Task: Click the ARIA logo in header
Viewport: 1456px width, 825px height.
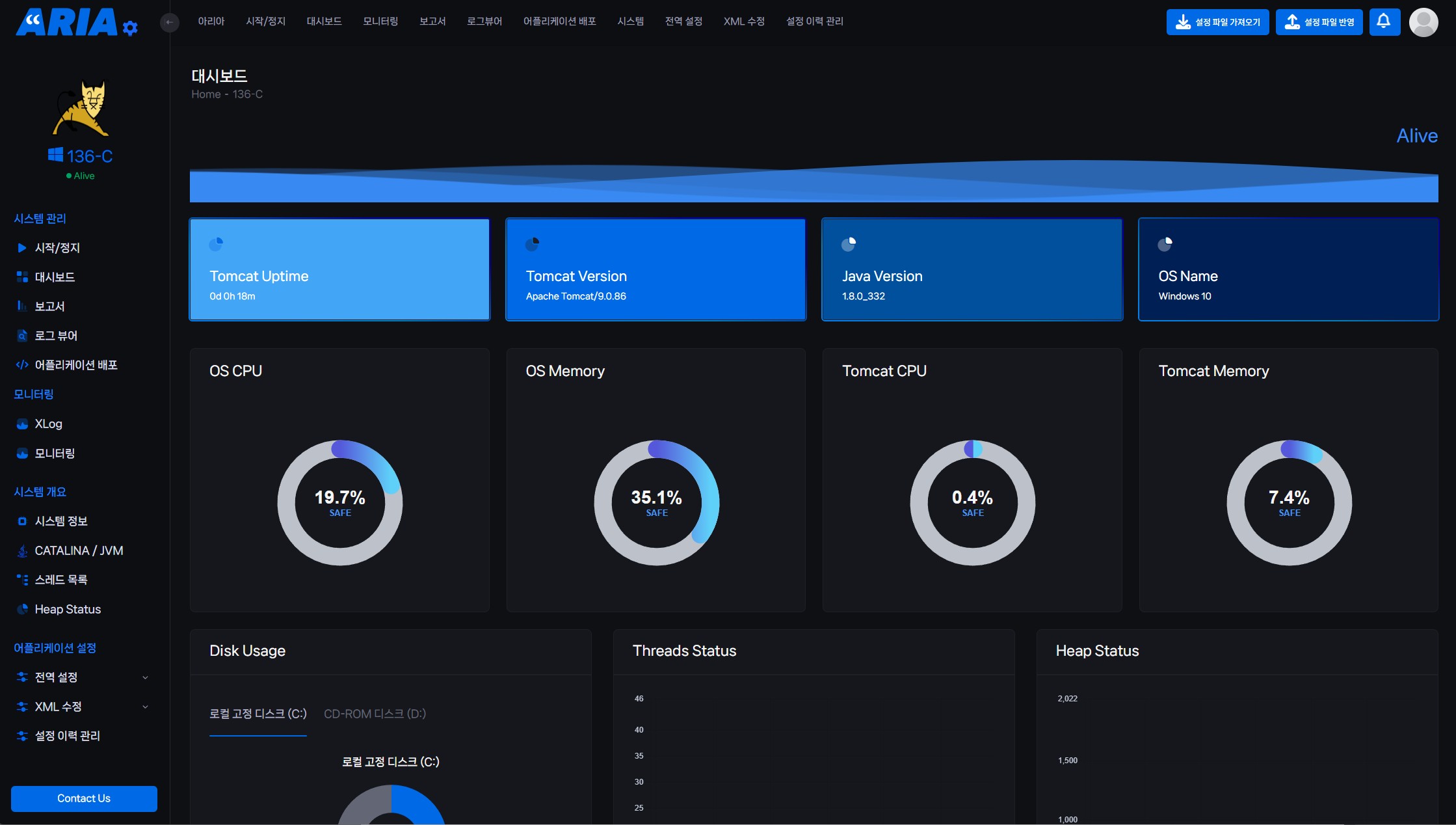Action: coord(66,22)
